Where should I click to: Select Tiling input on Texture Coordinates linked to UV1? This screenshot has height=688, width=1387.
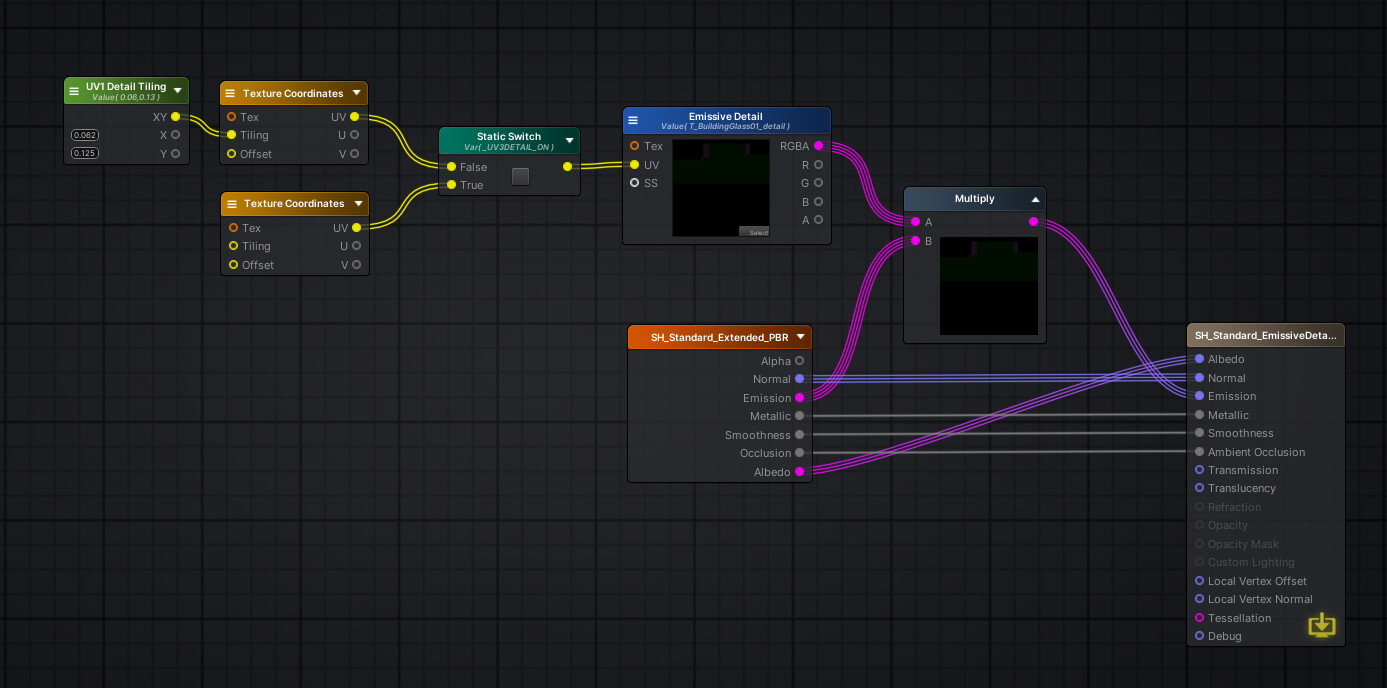point(232,135)
